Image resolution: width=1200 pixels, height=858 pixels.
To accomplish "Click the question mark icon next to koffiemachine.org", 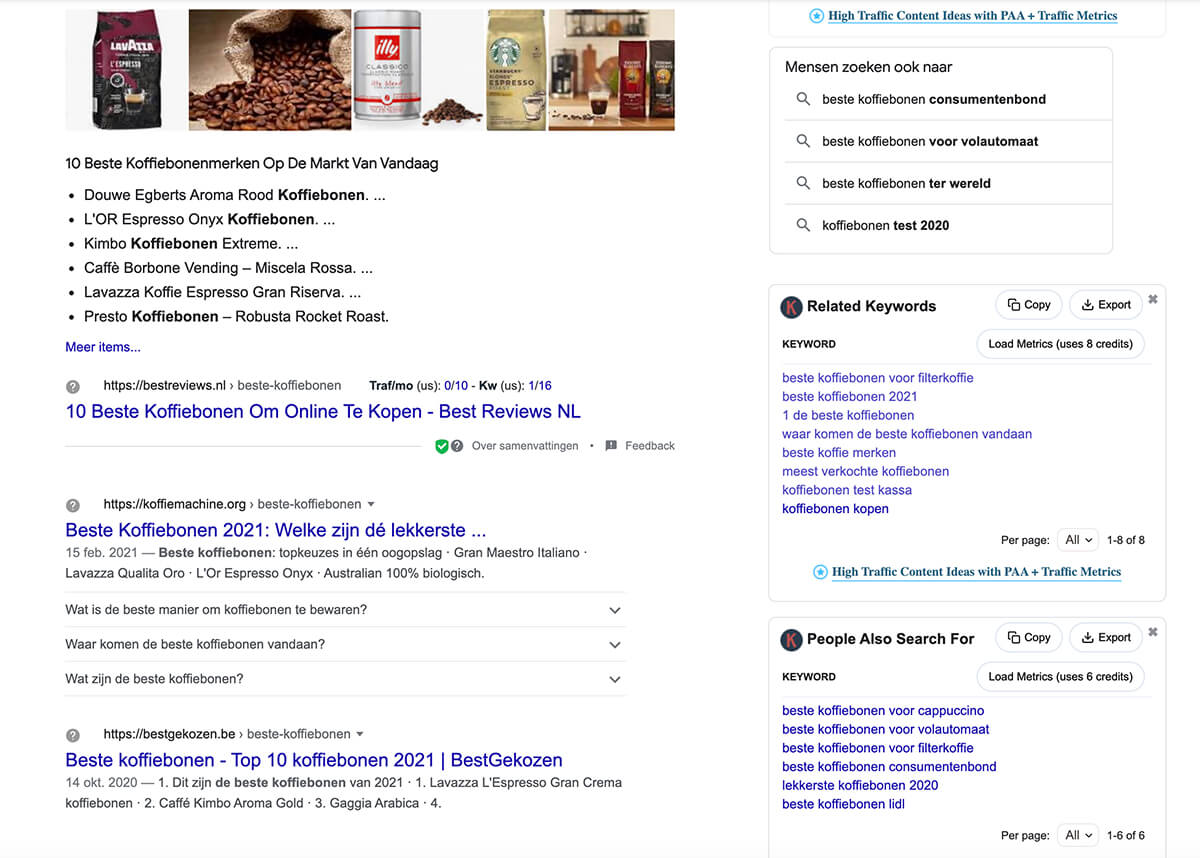I will coord(73,505).
